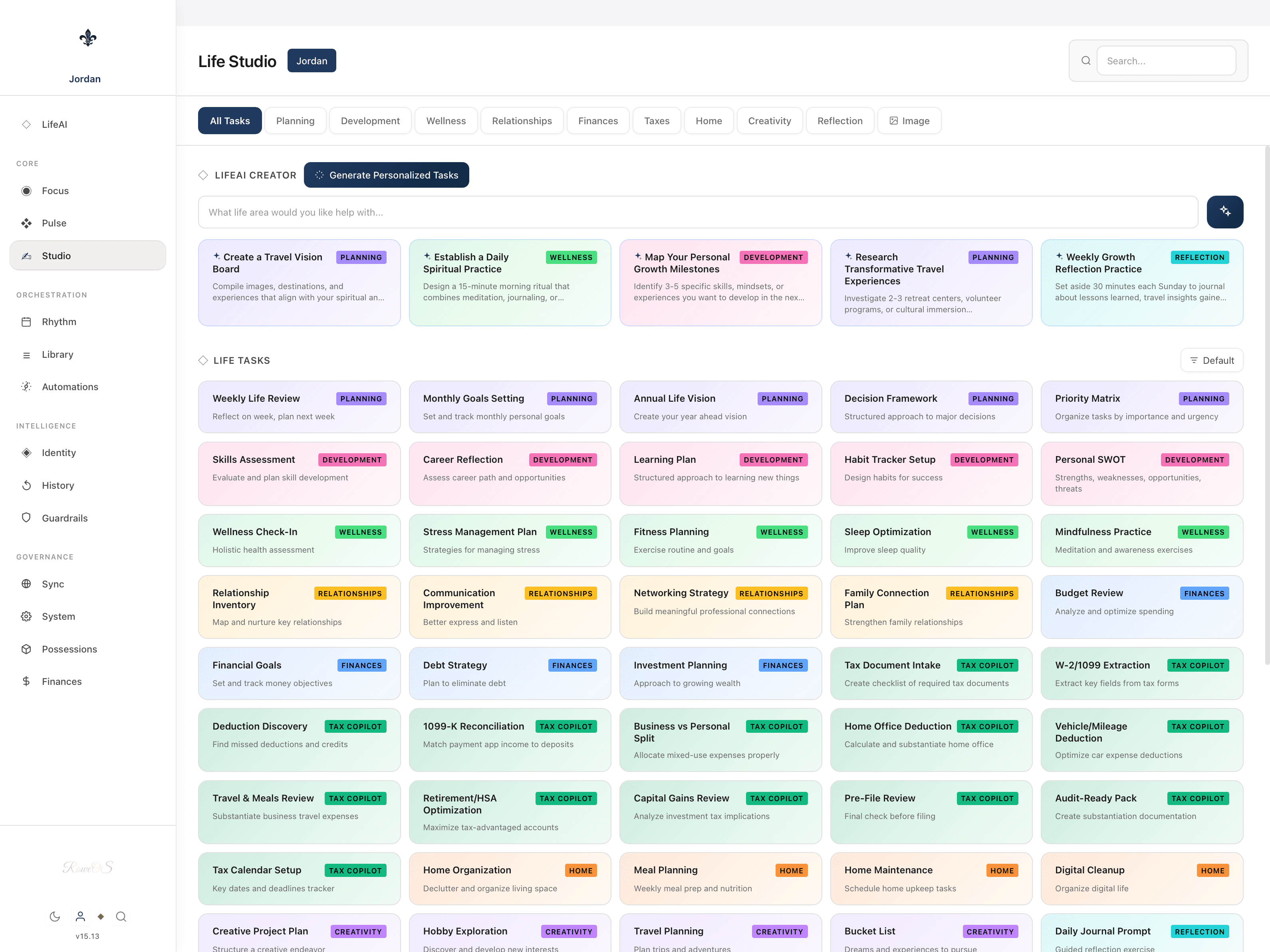Click the Search input field

tap(1165, 61)
